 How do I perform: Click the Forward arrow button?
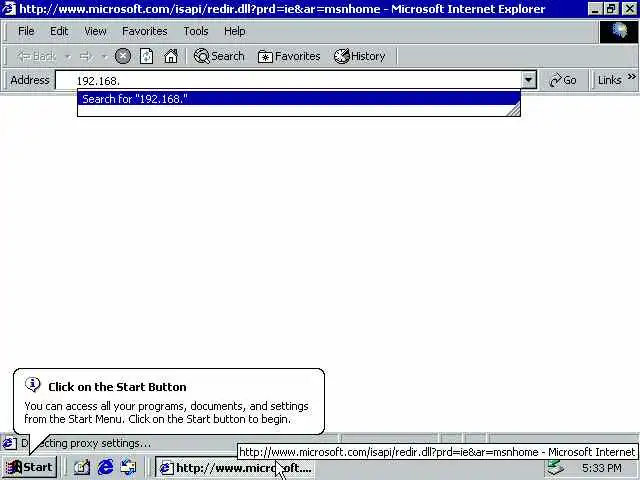coord(86,56)
